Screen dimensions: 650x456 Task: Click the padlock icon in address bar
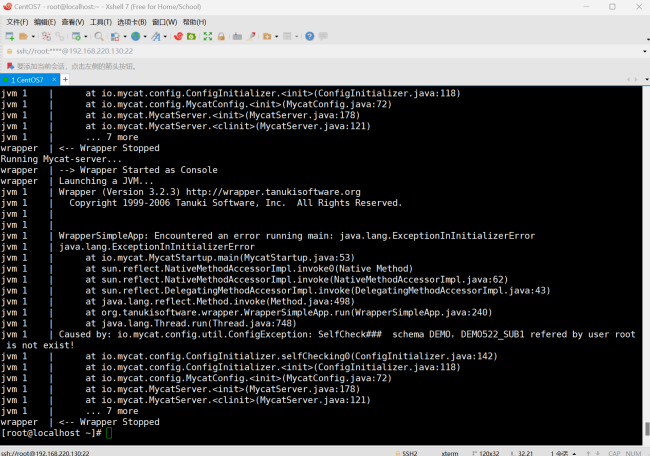tap(10, 51)
